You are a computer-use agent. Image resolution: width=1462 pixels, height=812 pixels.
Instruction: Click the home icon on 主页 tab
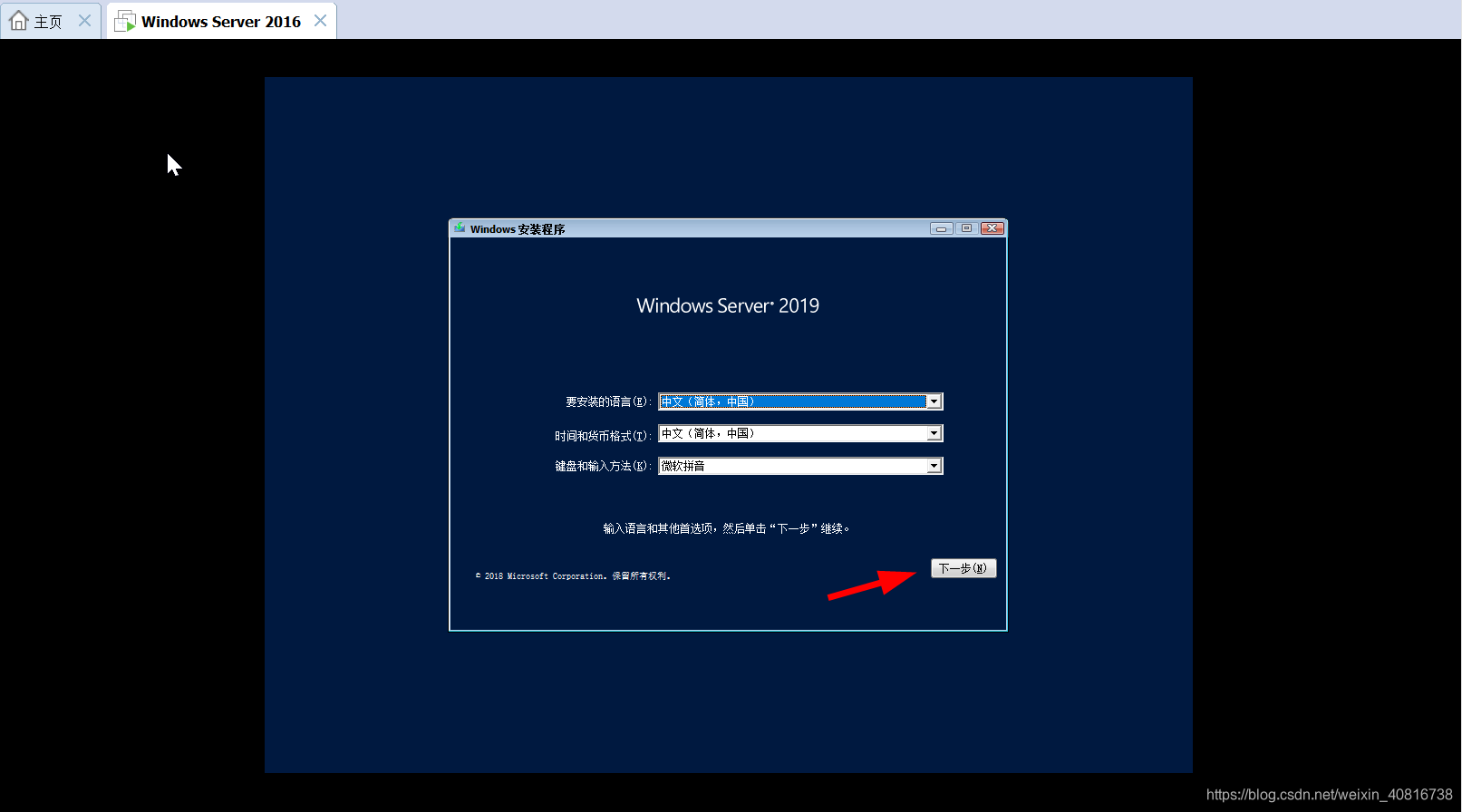point(19,20)
